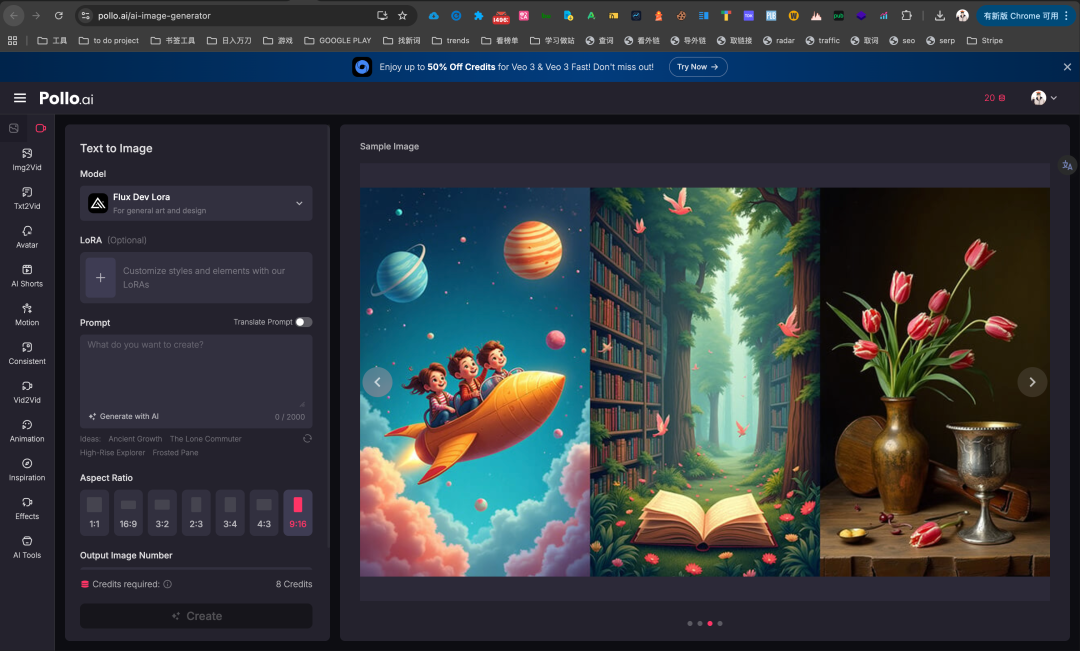
Task: Switch to the image mode tab icon
Action: pyautogui.click(x=14, y=128)
